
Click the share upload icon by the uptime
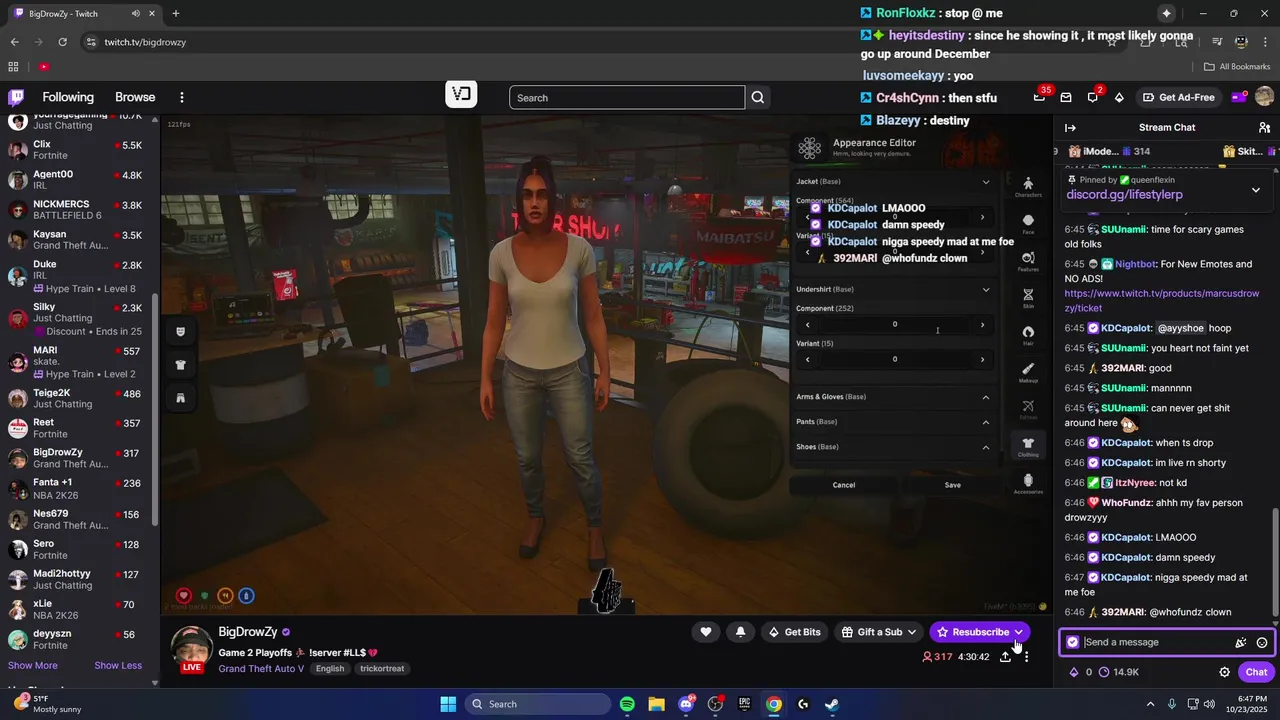point(1005,657)
